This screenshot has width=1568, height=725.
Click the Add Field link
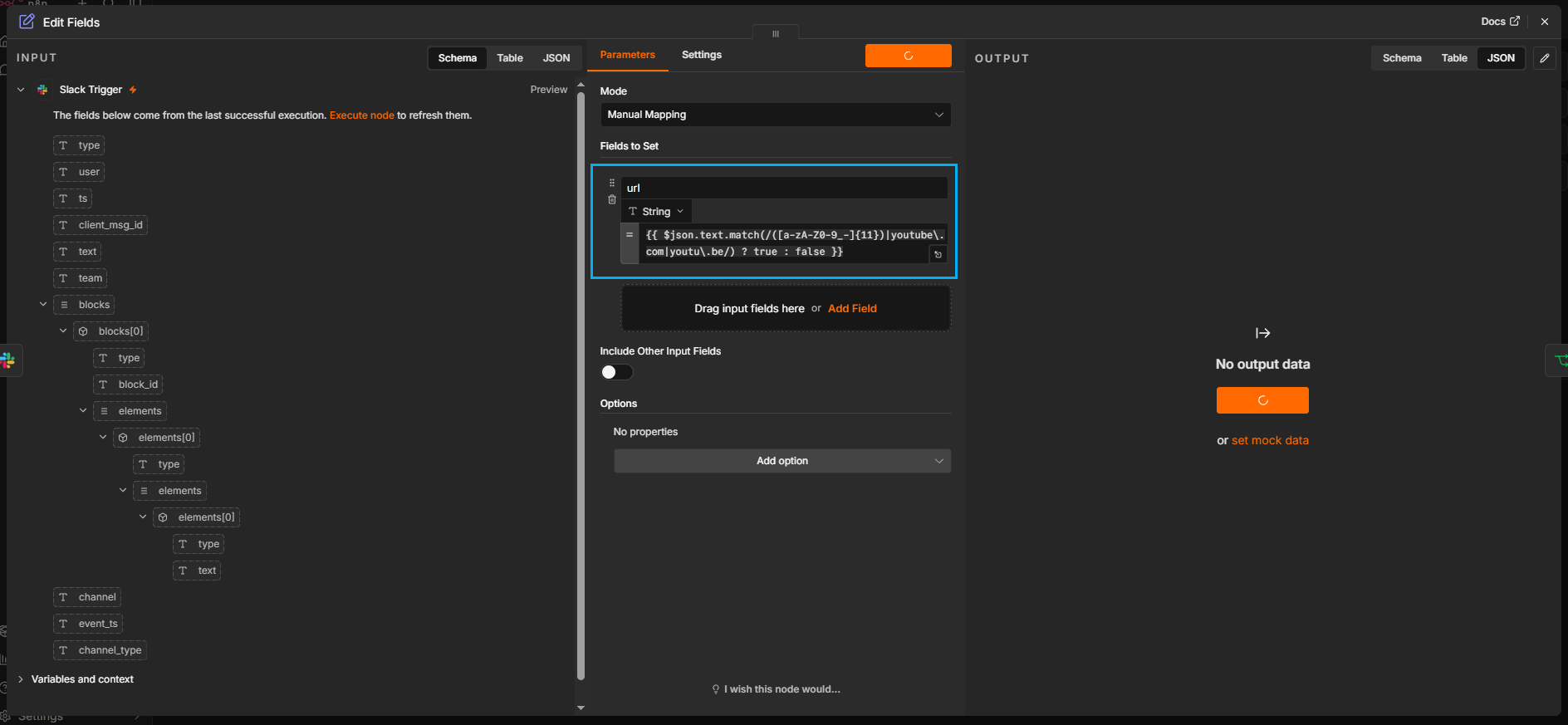(852, 308)
